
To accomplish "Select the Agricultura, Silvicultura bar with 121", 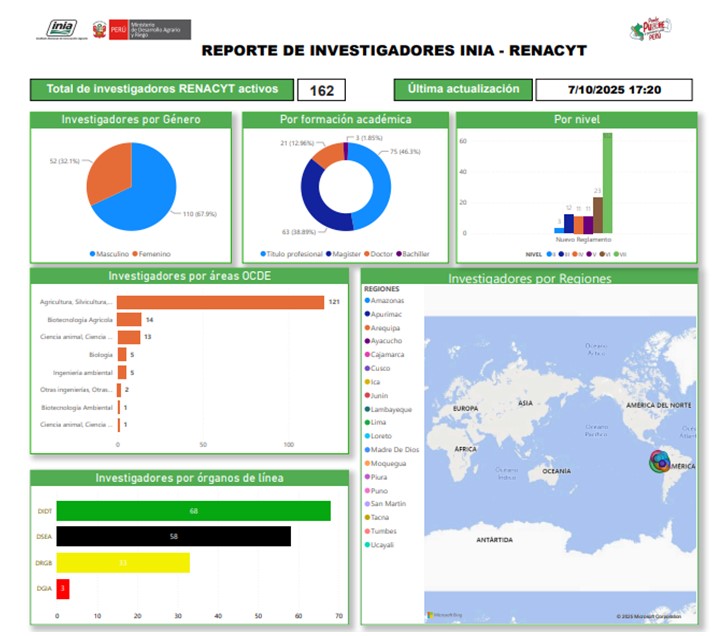I will [220, 302].
